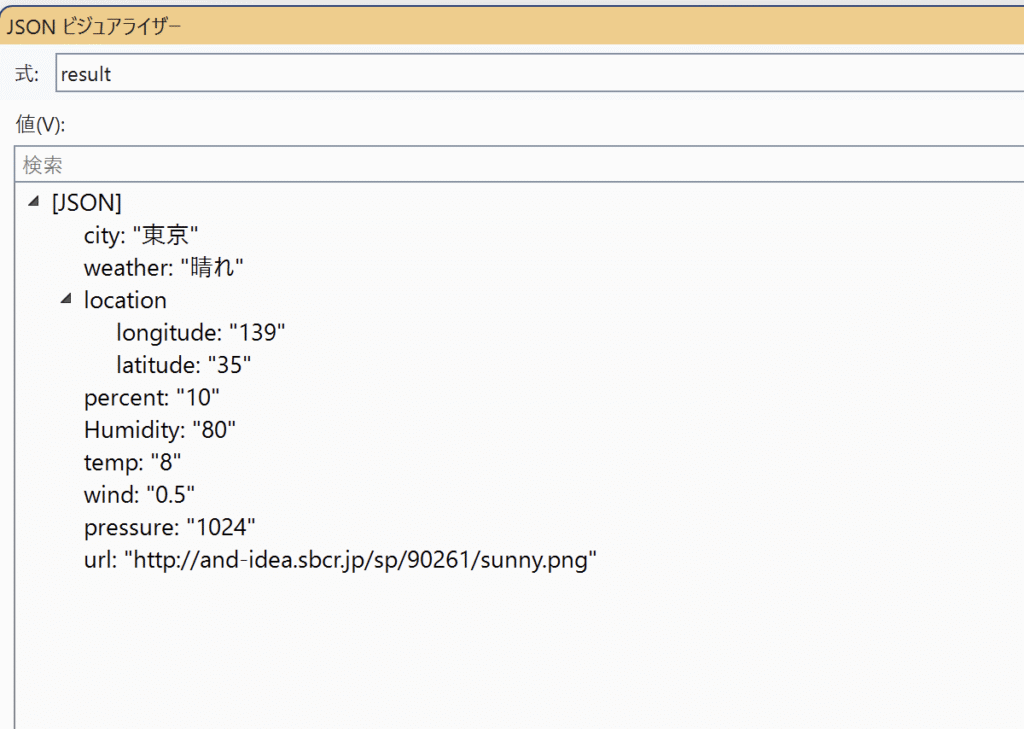The image size is (1024, 729).
Task: Collapse the location node arrow
Action: 66,299
